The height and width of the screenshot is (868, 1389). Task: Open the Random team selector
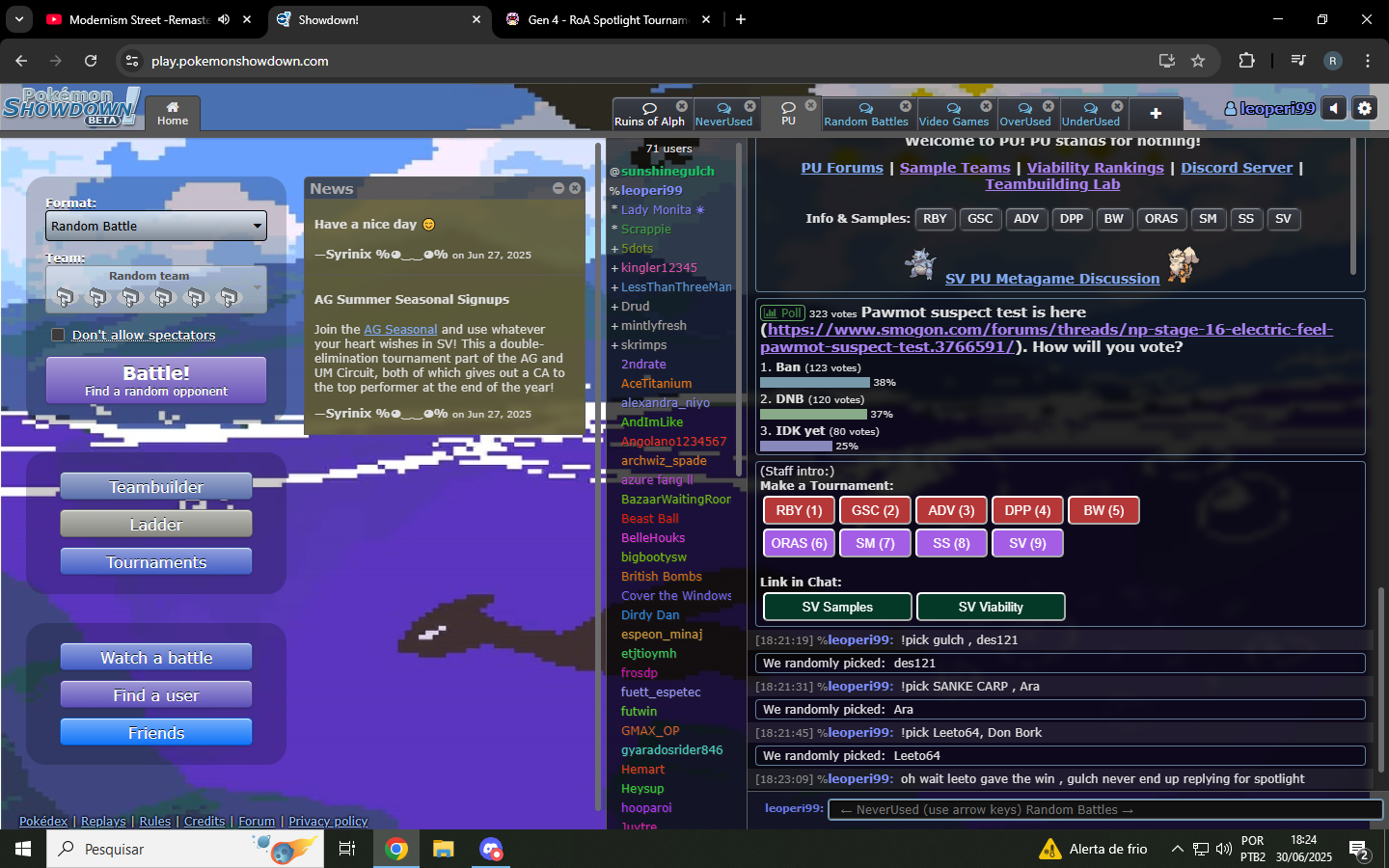(156, 288)
